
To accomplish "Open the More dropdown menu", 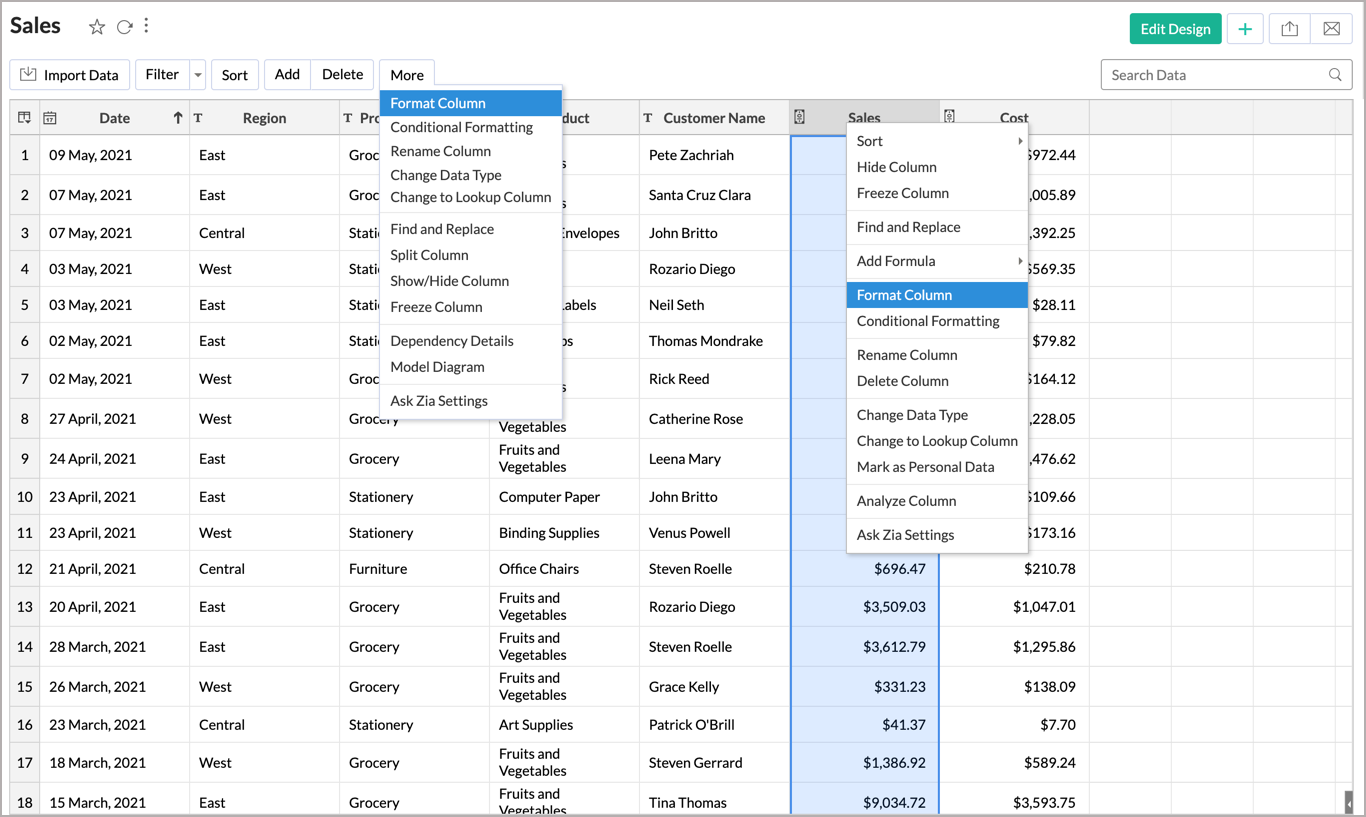I will (407, 75).
